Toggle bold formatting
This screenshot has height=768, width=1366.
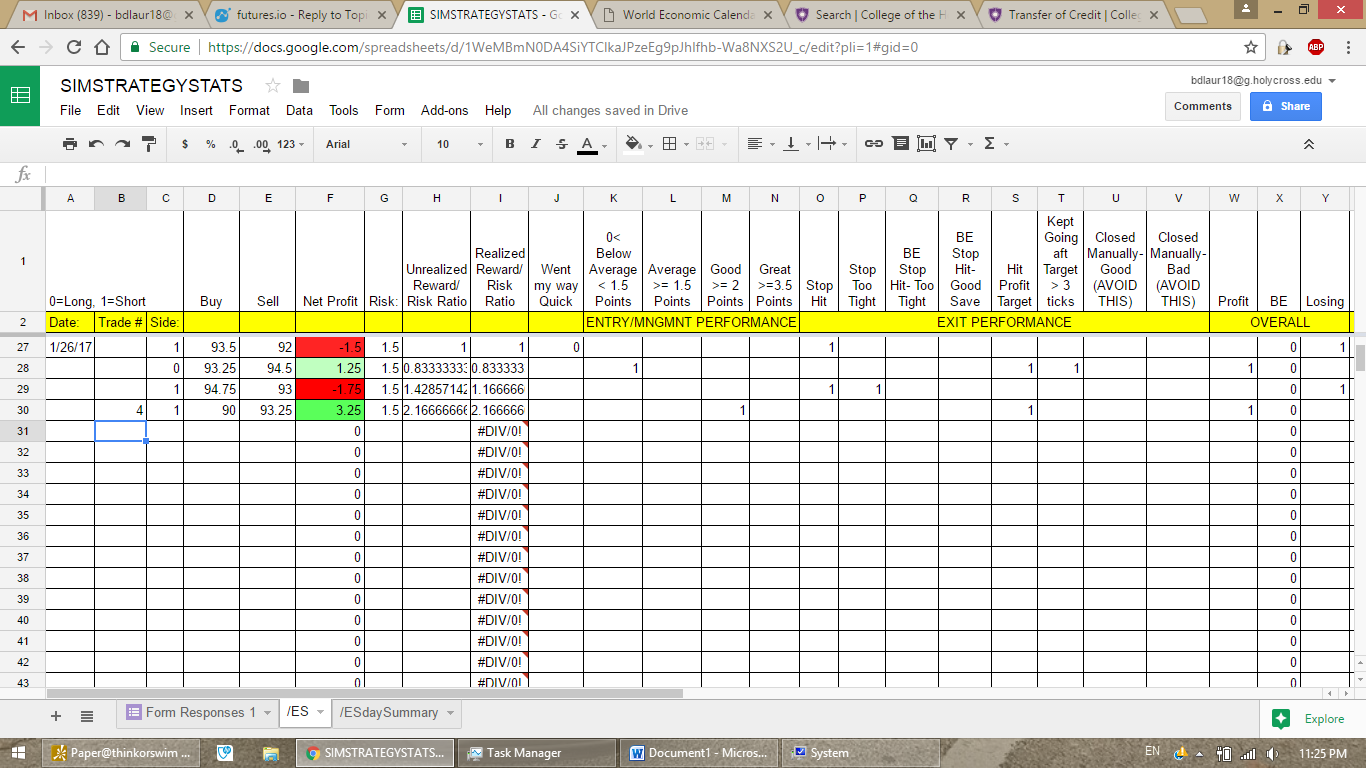[510, 144]
